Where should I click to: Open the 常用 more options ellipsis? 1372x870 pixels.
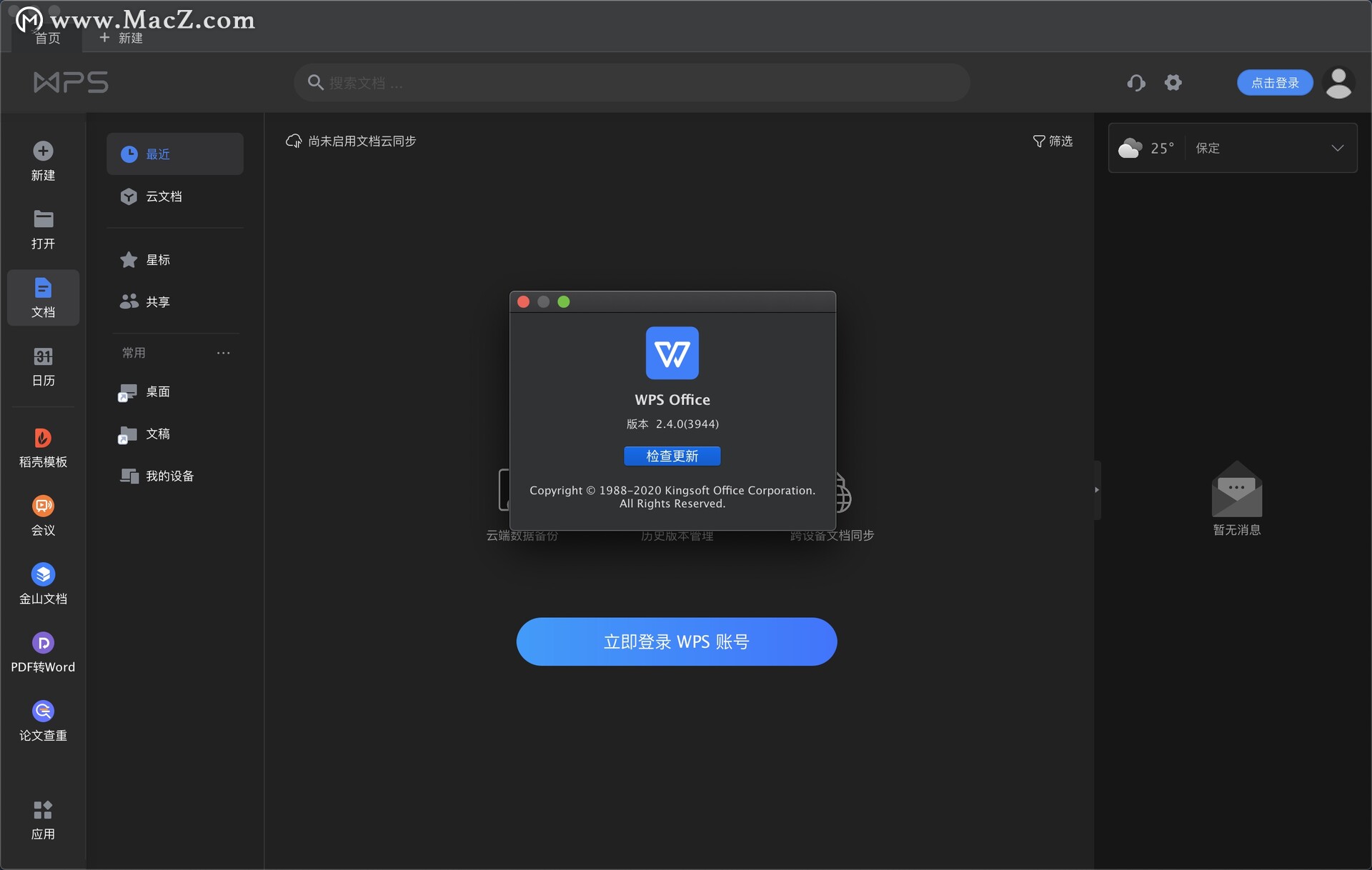pyautogui.click(x=224, y=353)
